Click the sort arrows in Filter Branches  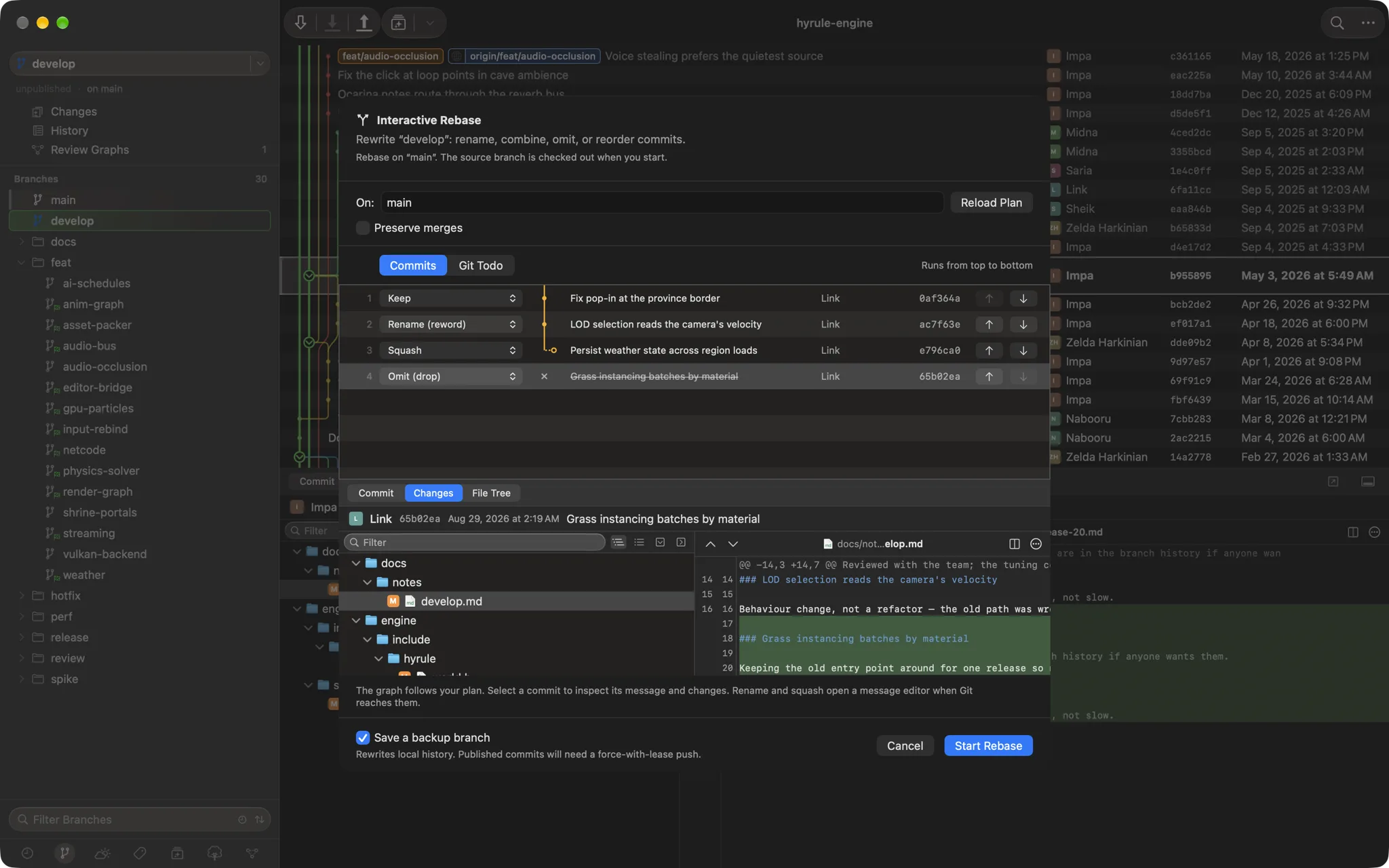(x=259, y=819)
